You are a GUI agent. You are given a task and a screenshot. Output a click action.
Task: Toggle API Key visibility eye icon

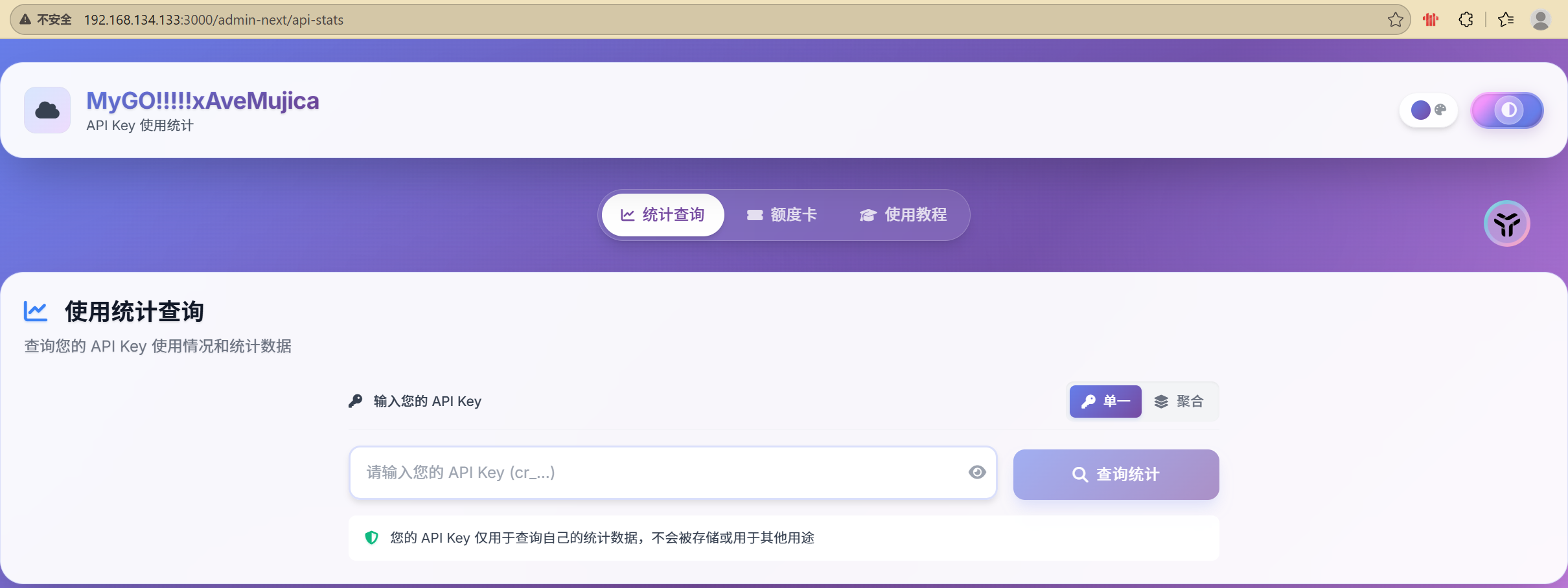click(x=977, y=473)
